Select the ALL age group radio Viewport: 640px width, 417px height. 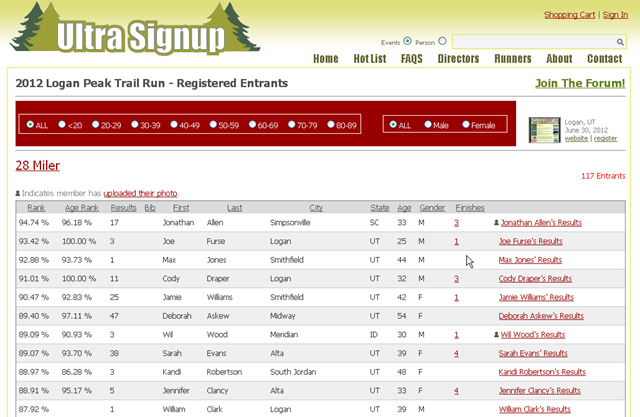(30, 124)
